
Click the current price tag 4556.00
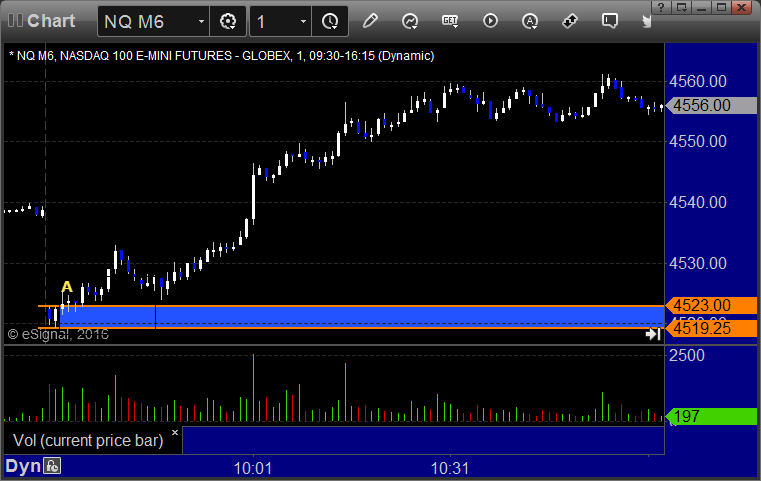click(711, 105)
